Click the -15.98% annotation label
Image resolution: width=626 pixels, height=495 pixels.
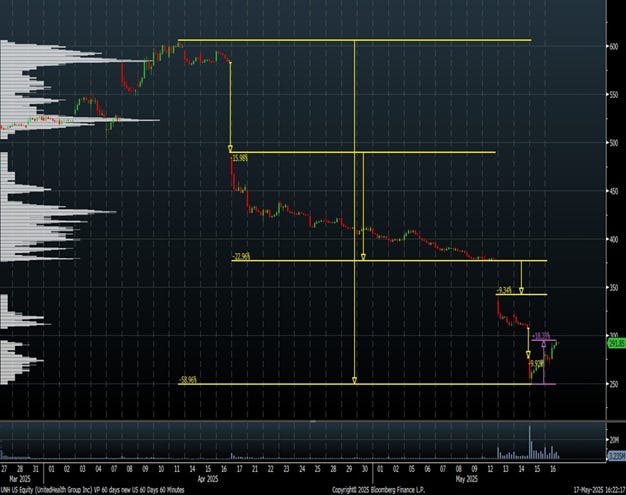click(240, 158)
